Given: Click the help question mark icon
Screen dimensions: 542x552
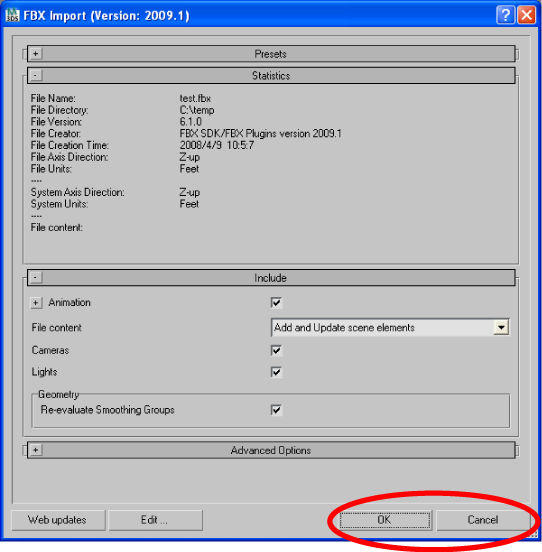Looking at the screenshot, I should tap(505, 15).
